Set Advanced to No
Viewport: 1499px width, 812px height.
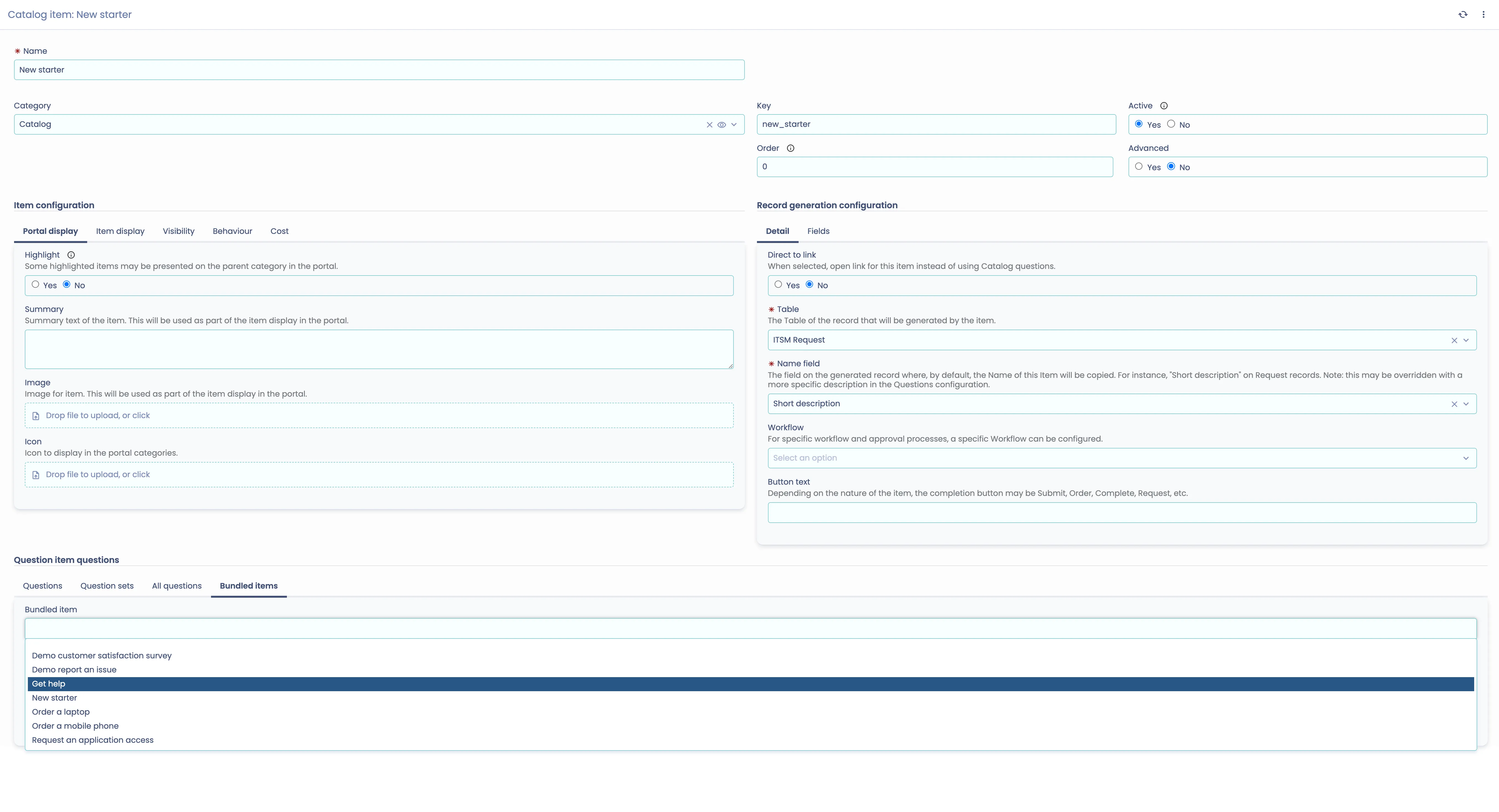click(x=1171, y=166)
